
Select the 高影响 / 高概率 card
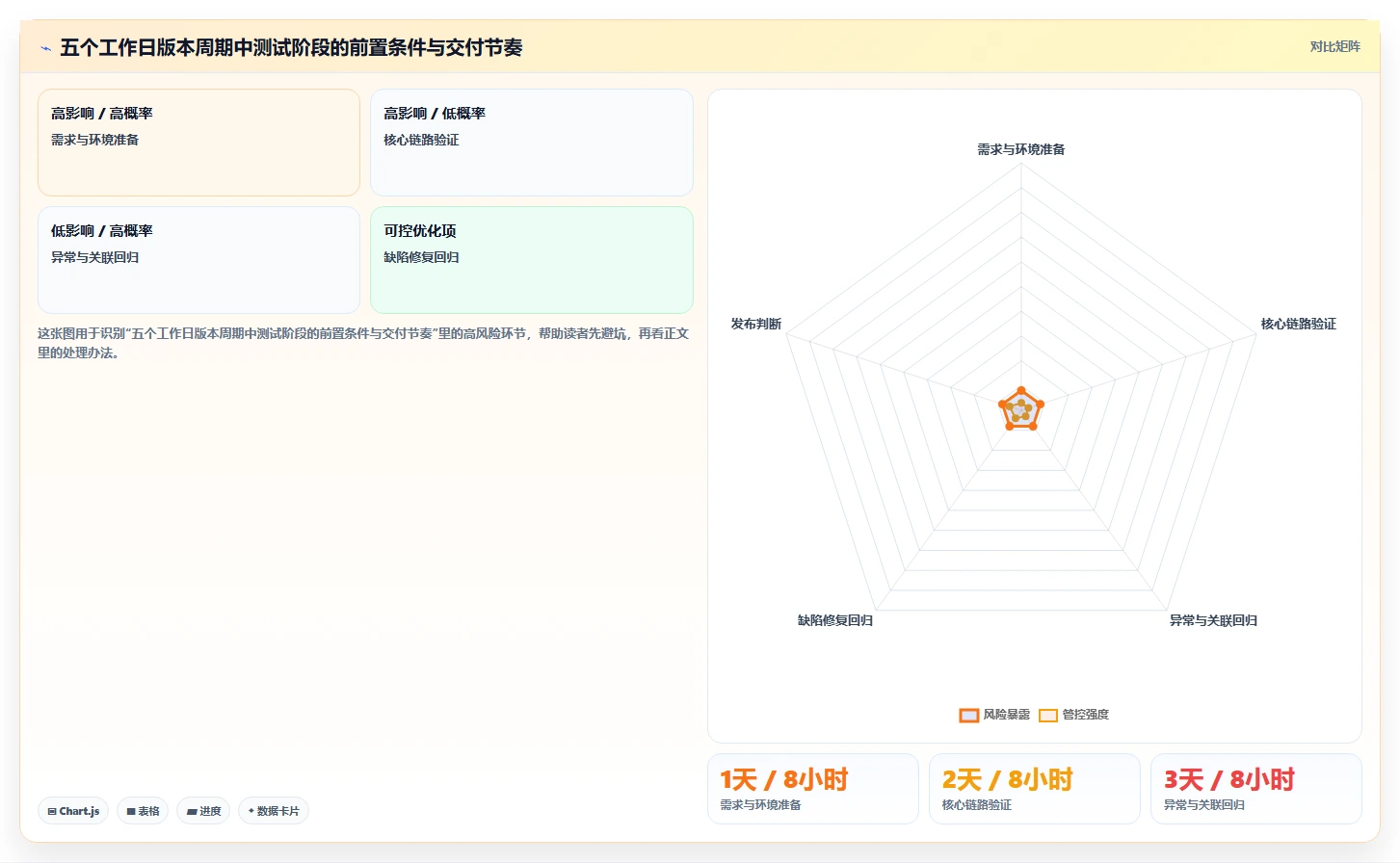coord(198,143)
